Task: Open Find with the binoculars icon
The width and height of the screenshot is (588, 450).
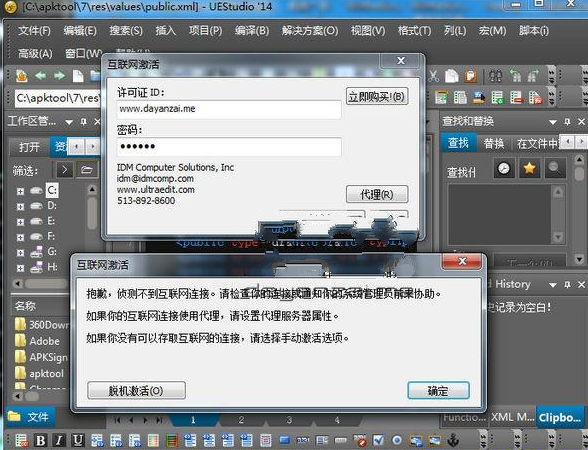Action: 495,76
